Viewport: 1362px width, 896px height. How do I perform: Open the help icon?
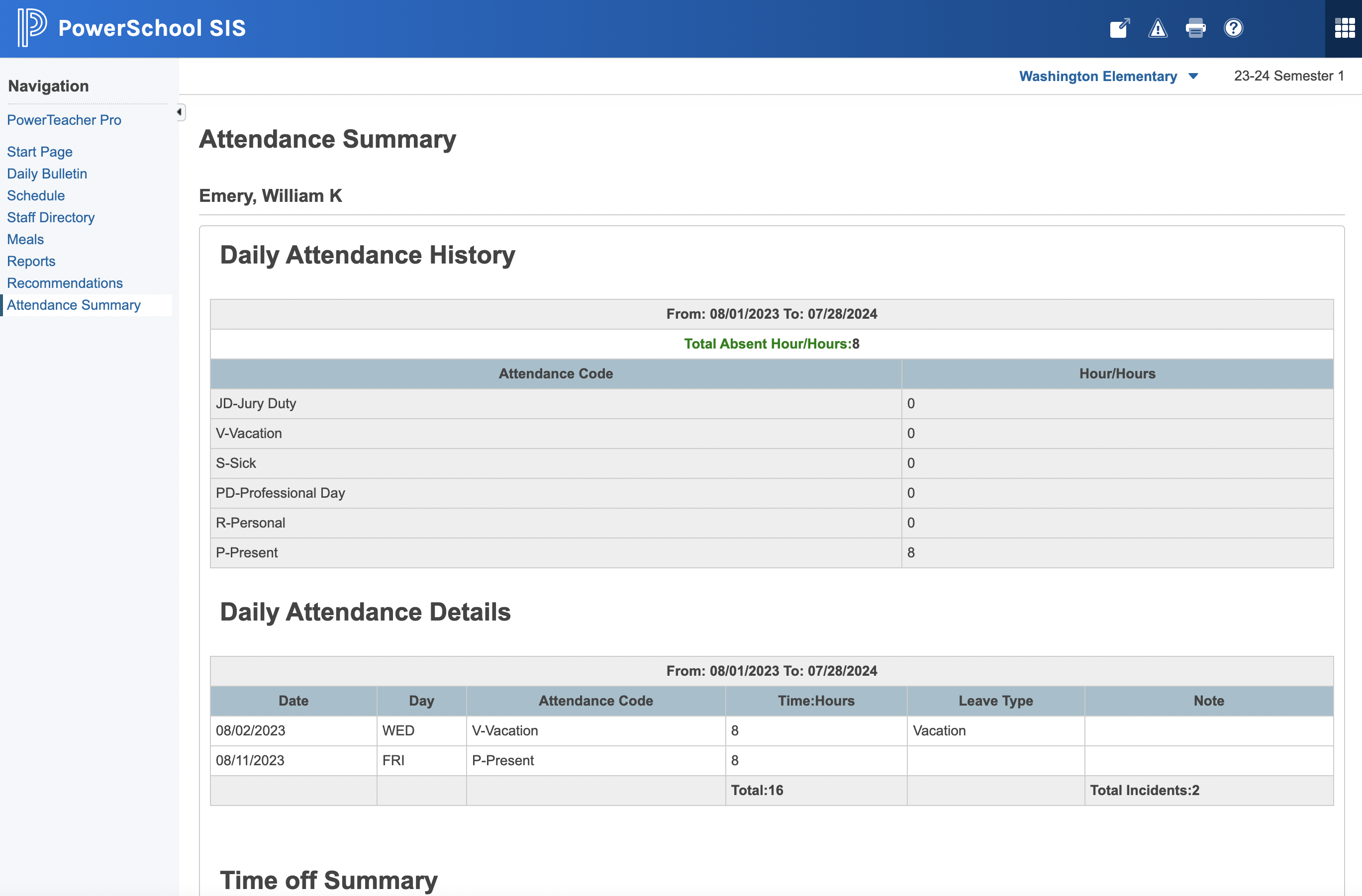pos(1233,27)
